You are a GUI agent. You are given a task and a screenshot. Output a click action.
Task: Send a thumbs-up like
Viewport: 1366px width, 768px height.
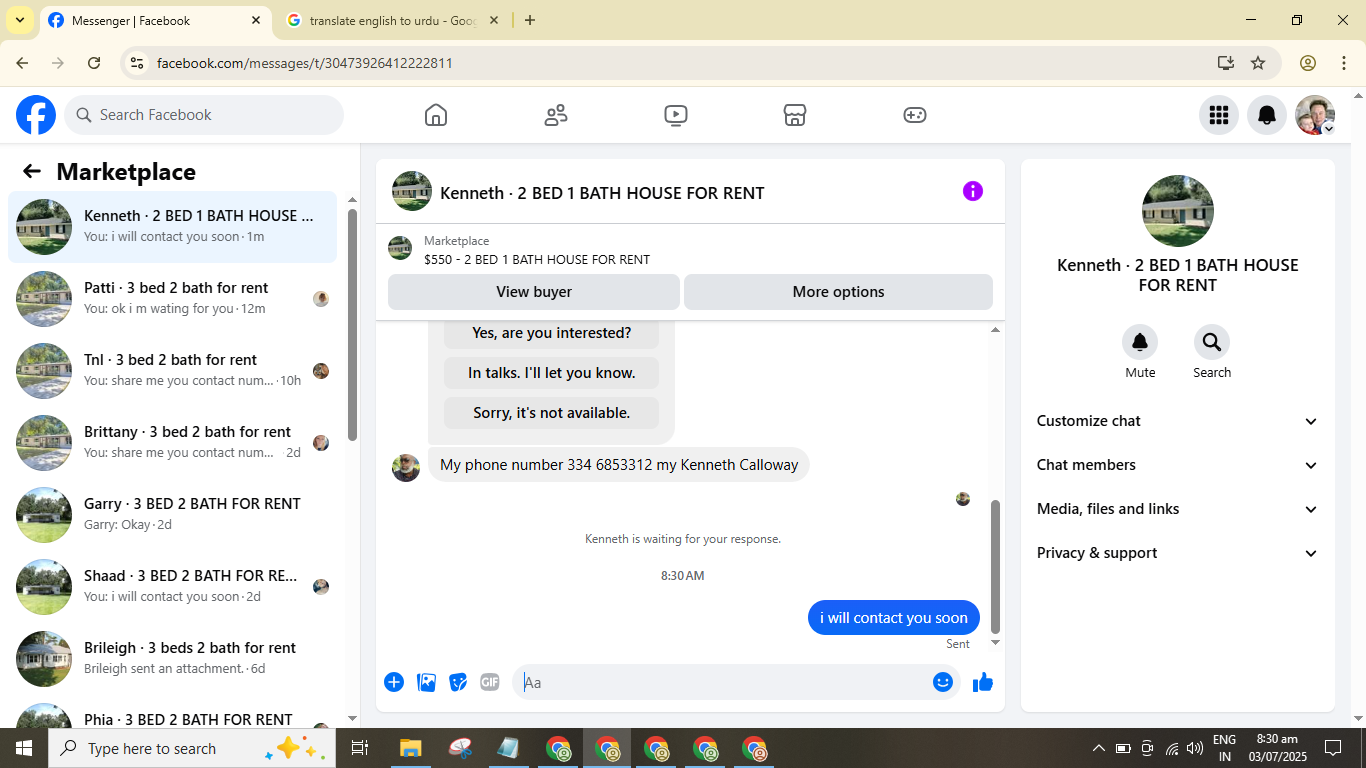[983, 682]
